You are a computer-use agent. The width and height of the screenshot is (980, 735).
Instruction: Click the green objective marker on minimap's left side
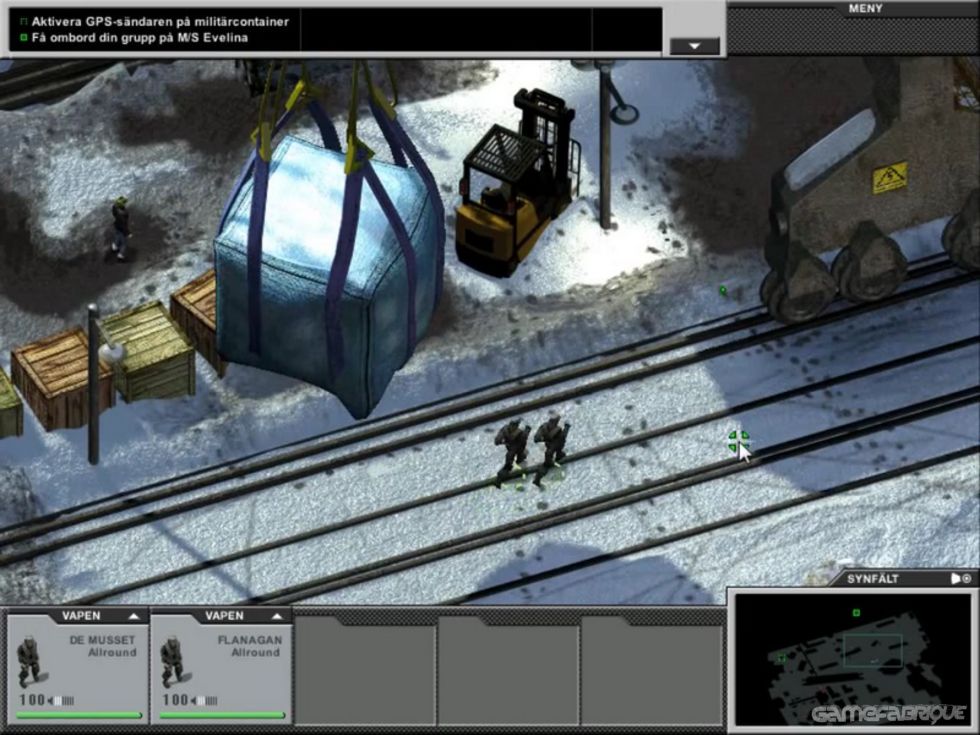coord(781,658)
